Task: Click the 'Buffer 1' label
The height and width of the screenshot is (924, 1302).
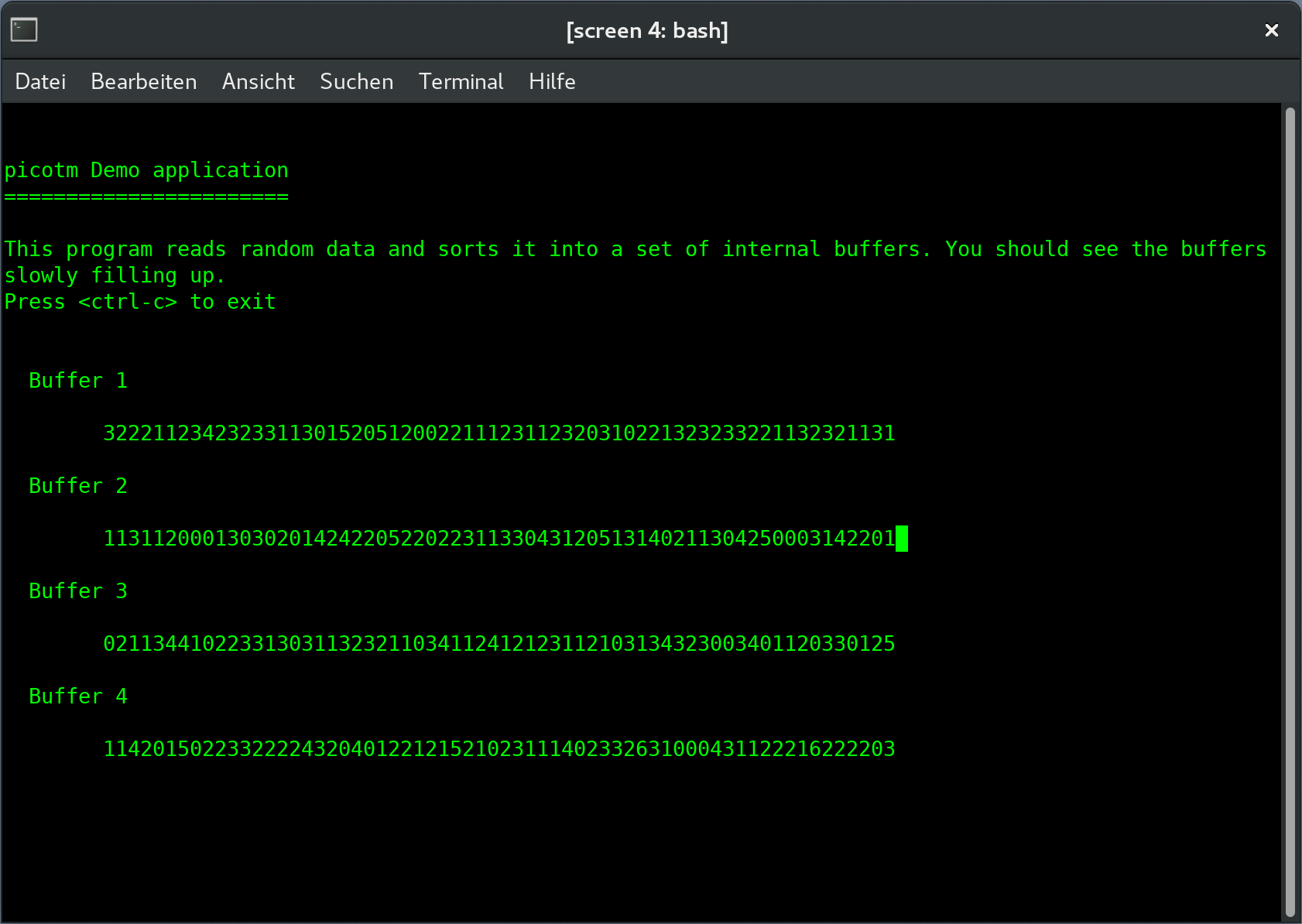Action: click(x=78, y=381)
